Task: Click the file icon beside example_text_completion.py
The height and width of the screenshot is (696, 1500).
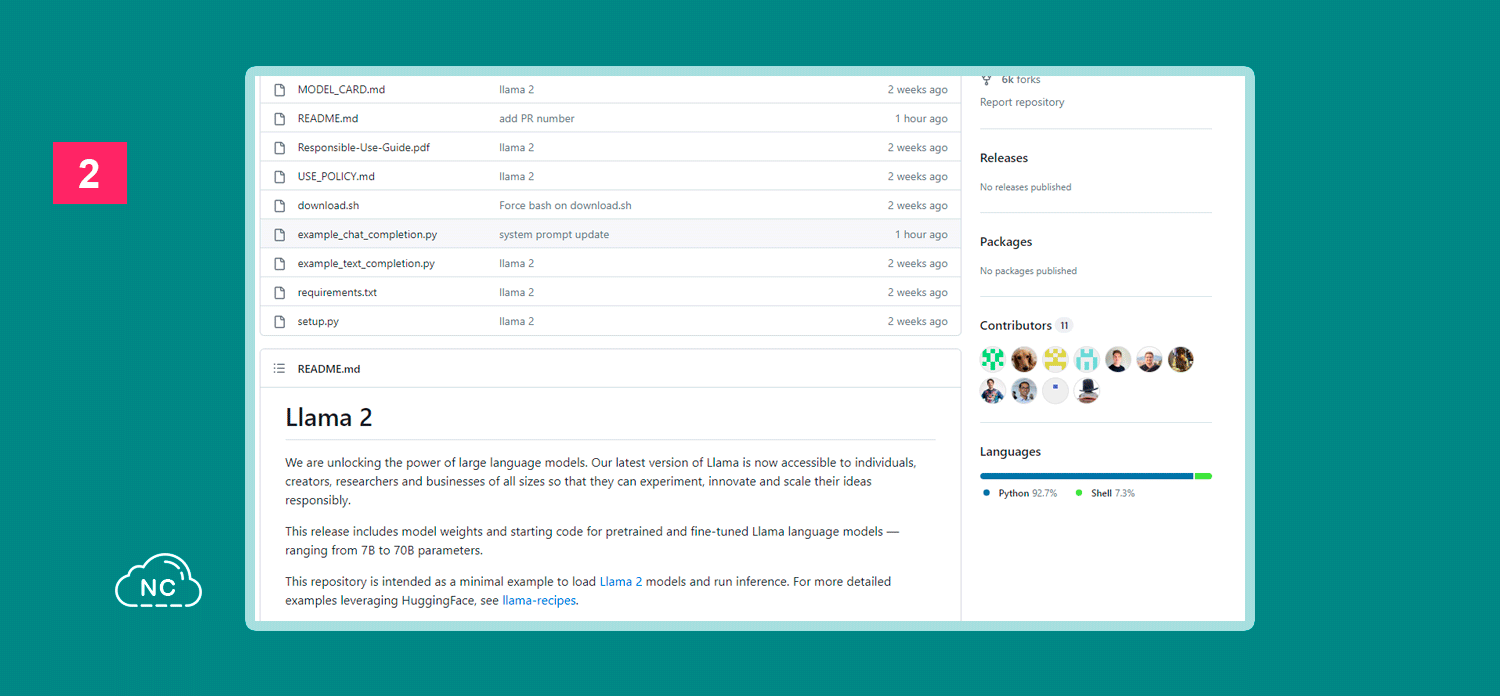Action: click(x=280, y=263)
